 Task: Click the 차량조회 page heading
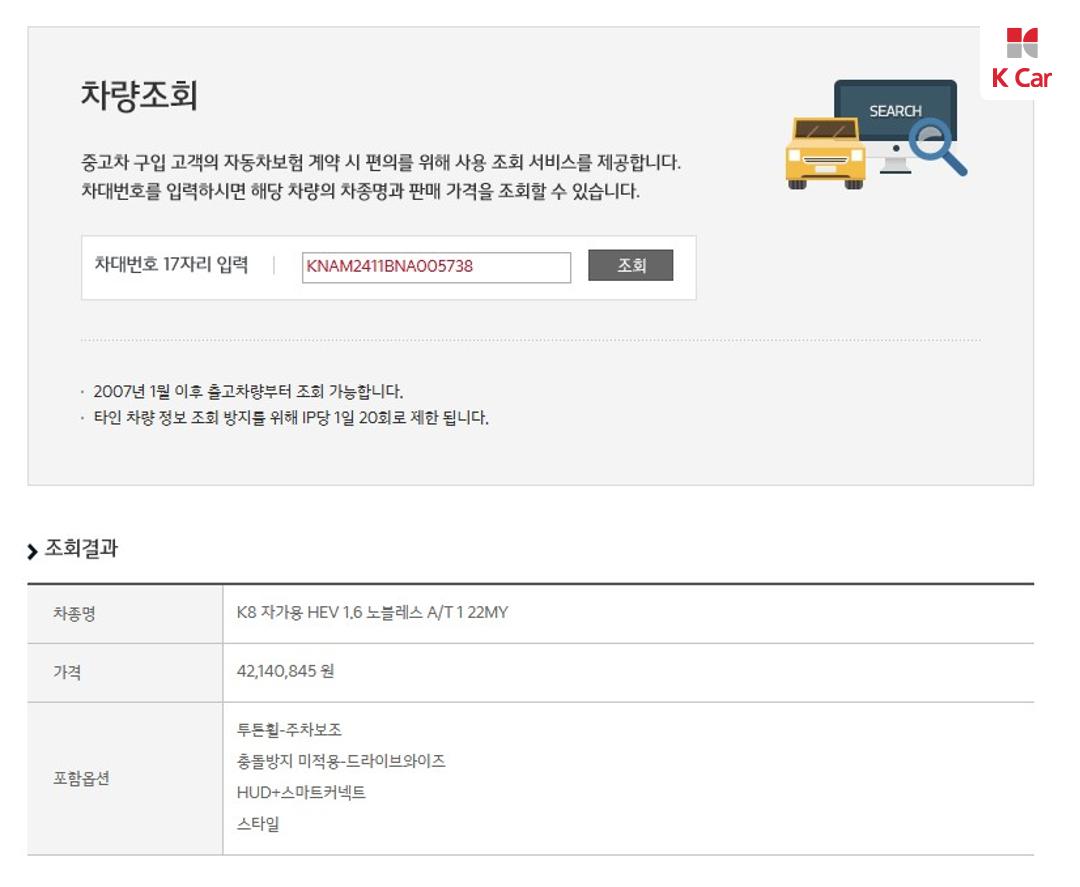coord(138,96)
